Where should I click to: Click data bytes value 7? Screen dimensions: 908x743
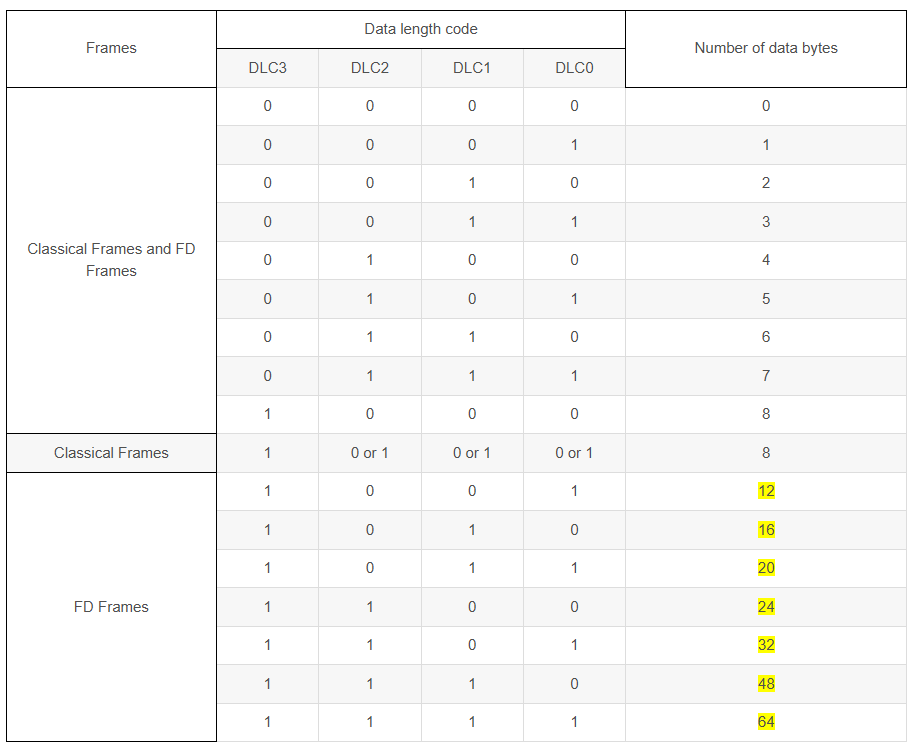point(766,376)
